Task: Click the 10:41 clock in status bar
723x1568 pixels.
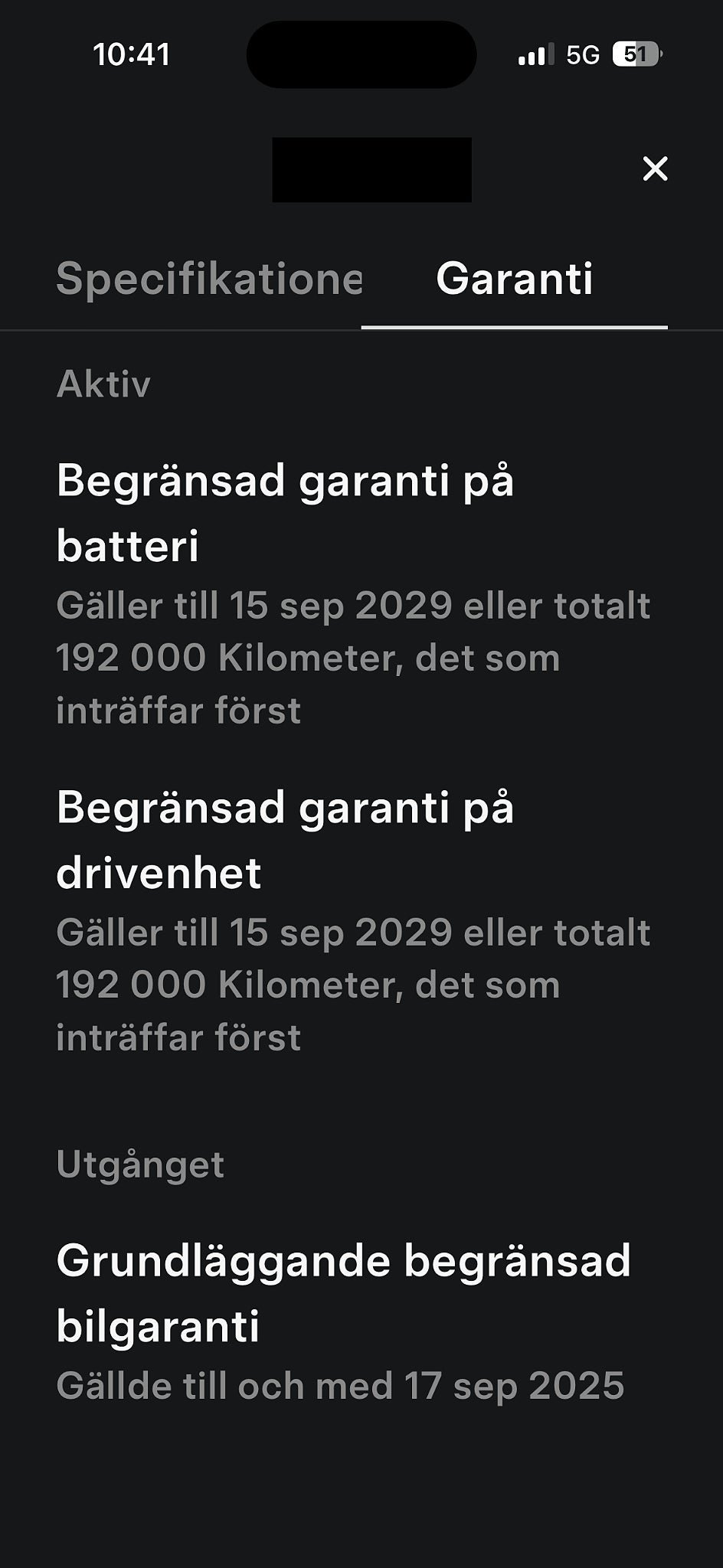Action: point(131,54)
